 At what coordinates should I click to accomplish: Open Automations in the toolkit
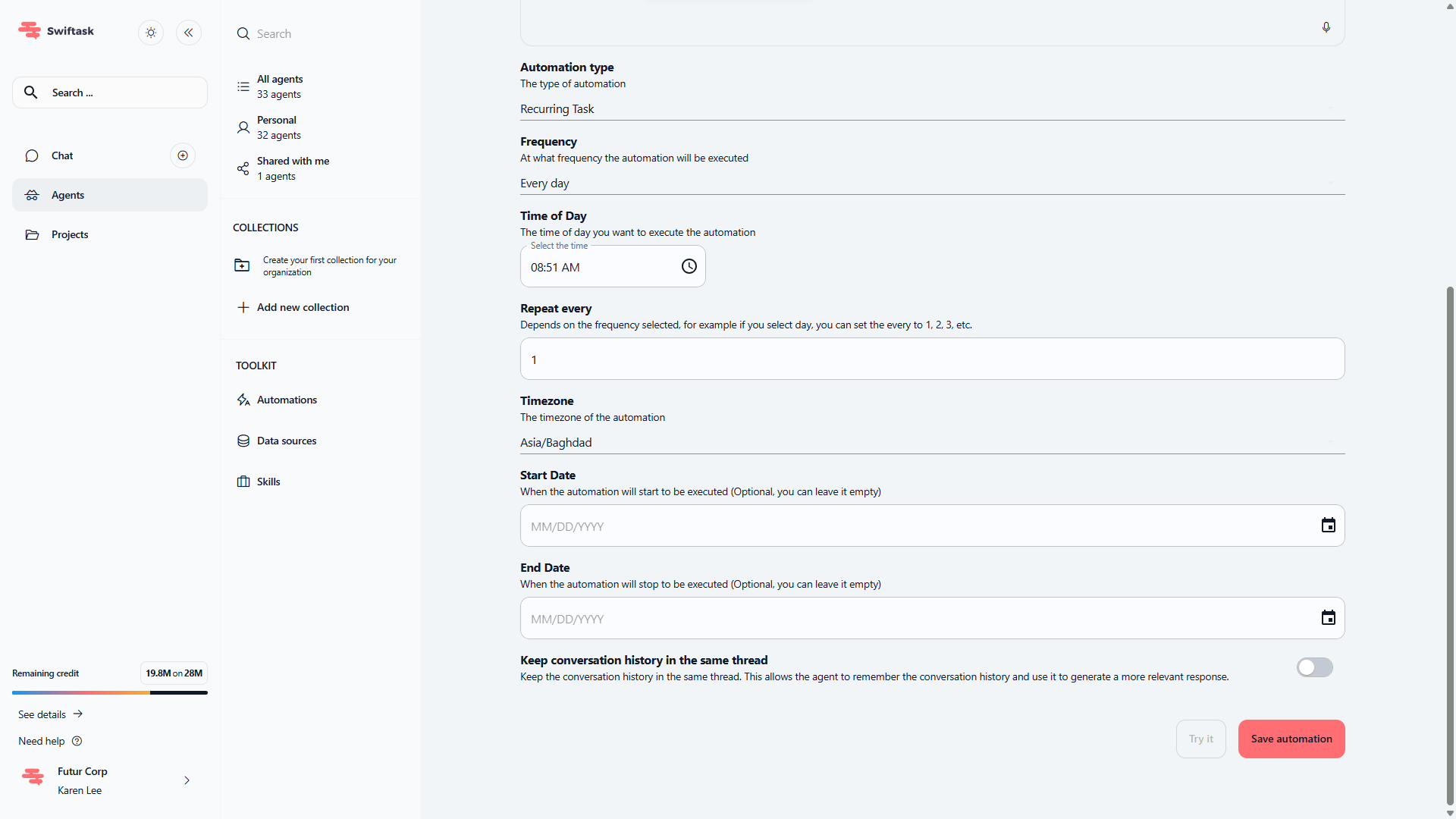[x=287, y=400]
